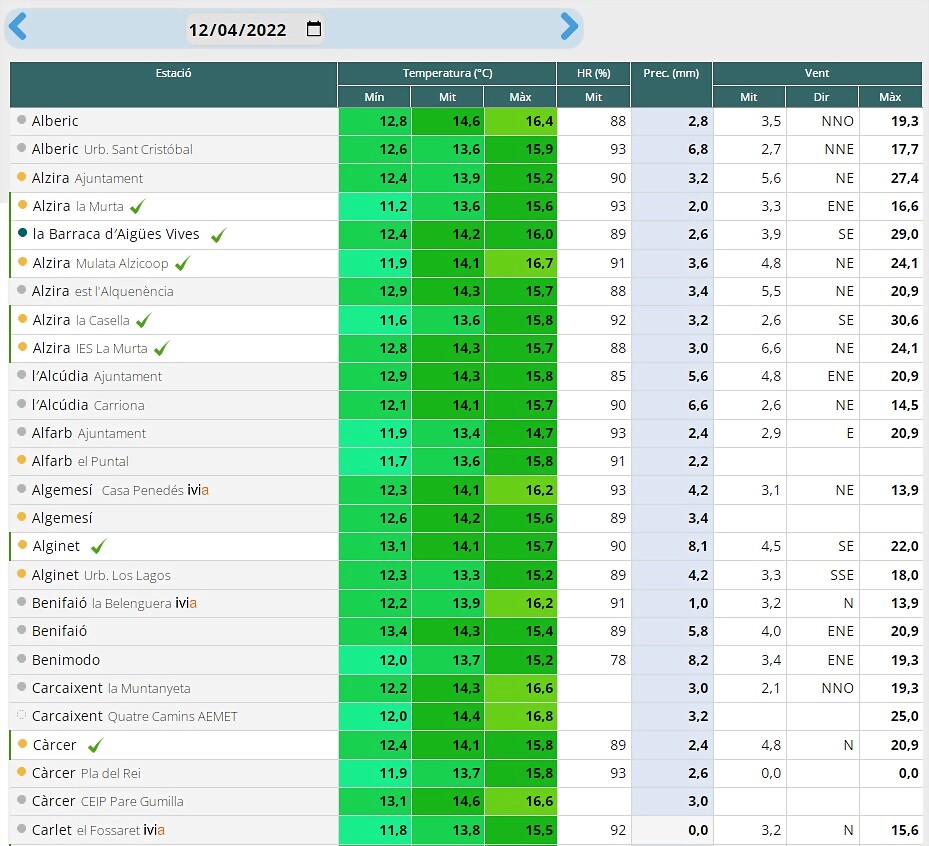Click teal status dot of la Barraca d'Aigües Vives
This screenshot has height=846, width=929.
point(23,233)
